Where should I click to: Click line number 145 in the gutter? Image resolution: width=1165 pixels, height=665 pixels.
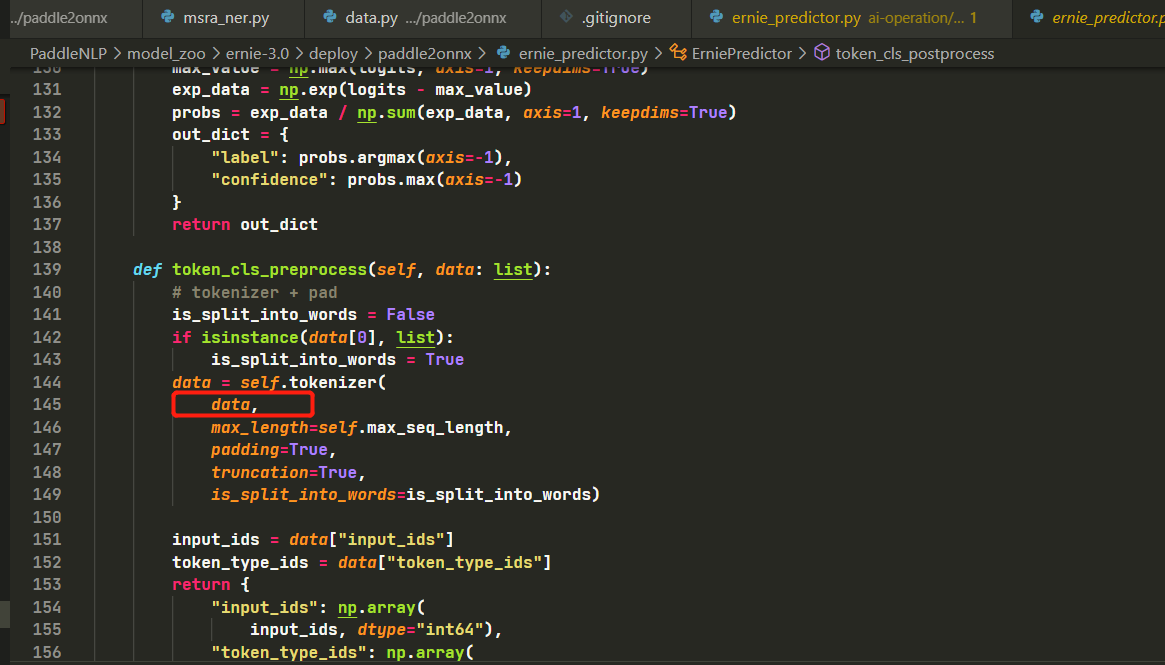tap(47, 404)
